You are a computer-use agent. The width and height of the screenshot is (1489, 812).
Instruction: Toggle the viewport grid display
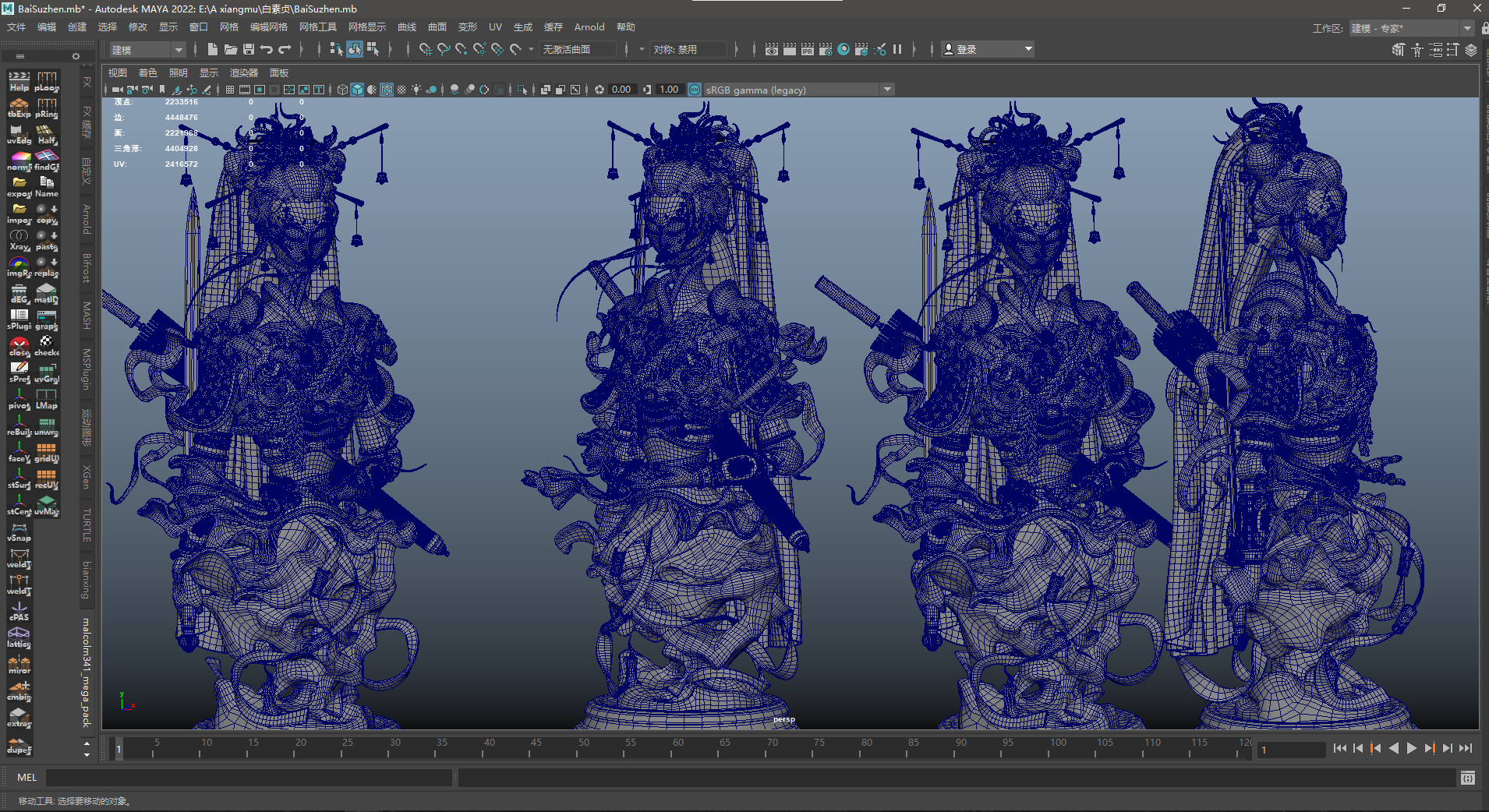pos(230,90)
